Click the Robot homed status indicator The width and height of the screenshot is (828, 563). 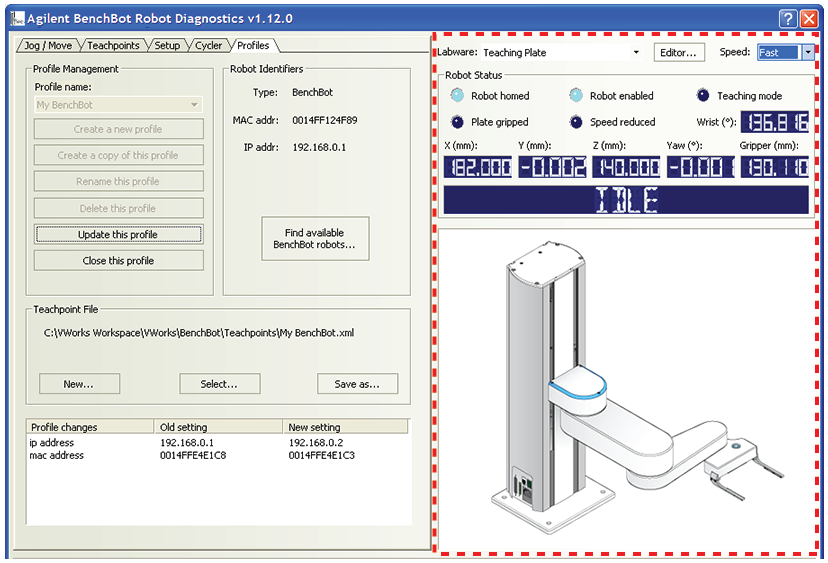tap(457, 96)
